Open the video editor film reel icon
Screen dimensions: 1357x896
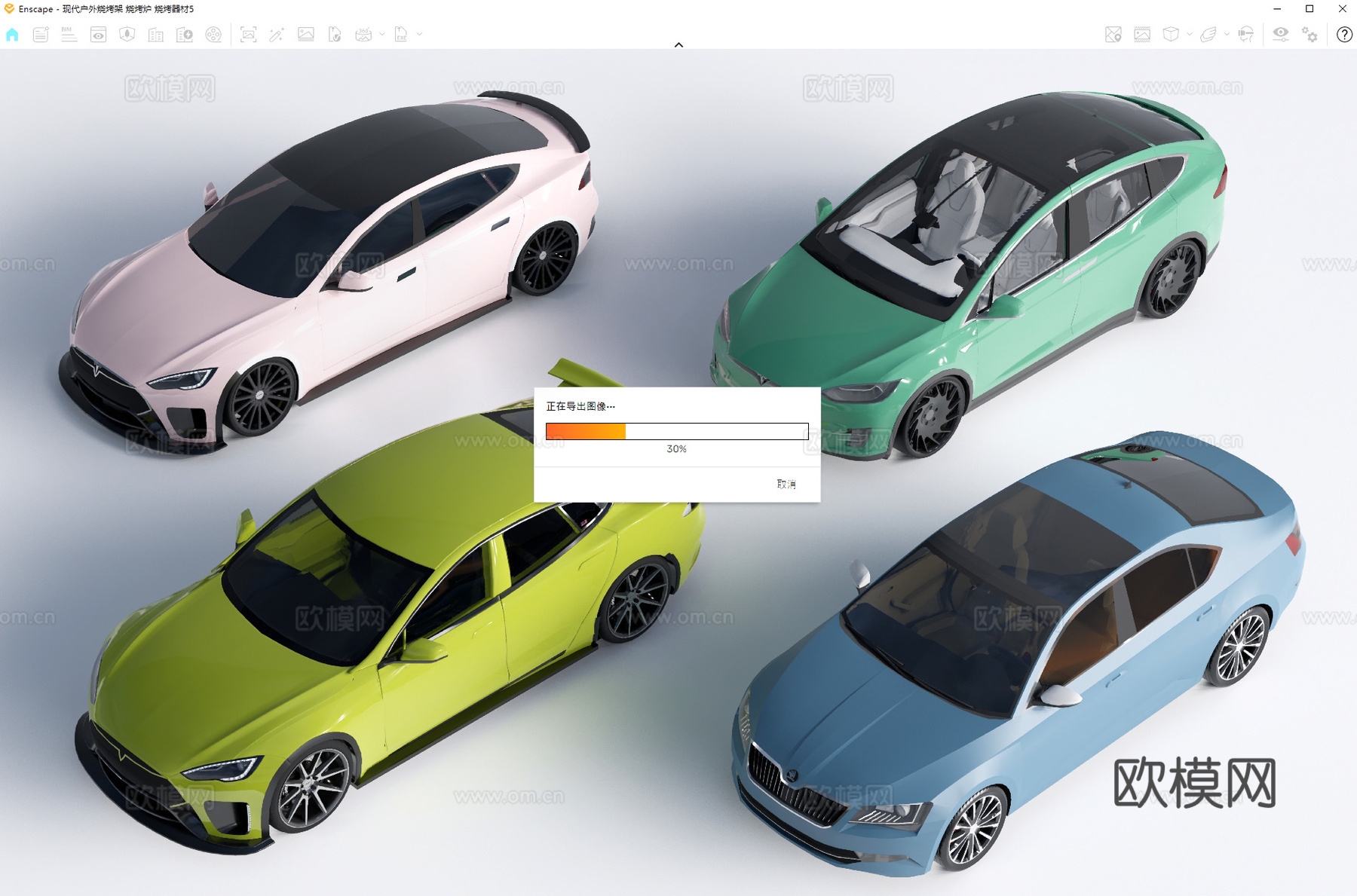(x=213, y=35)
